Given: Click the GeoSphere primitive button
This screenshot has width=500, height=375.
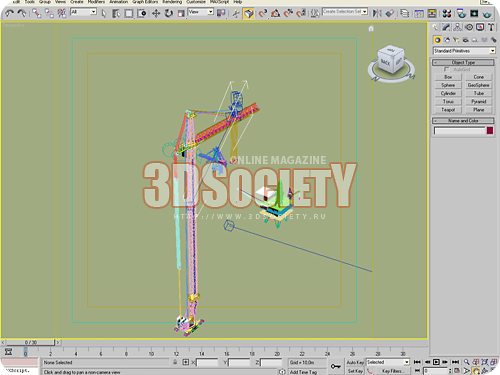Looking at the screenshot, I should coord(479,85).
